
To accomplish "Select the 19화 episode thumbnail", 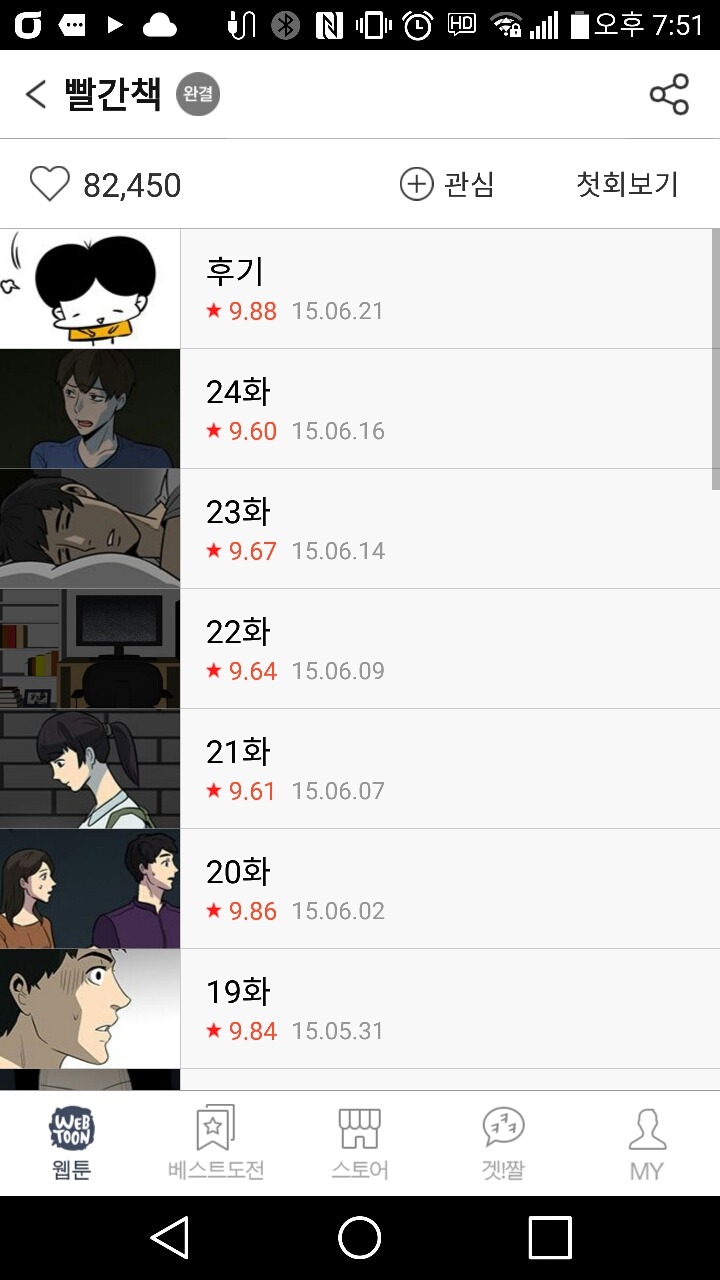I will (x=90, y=1009).
